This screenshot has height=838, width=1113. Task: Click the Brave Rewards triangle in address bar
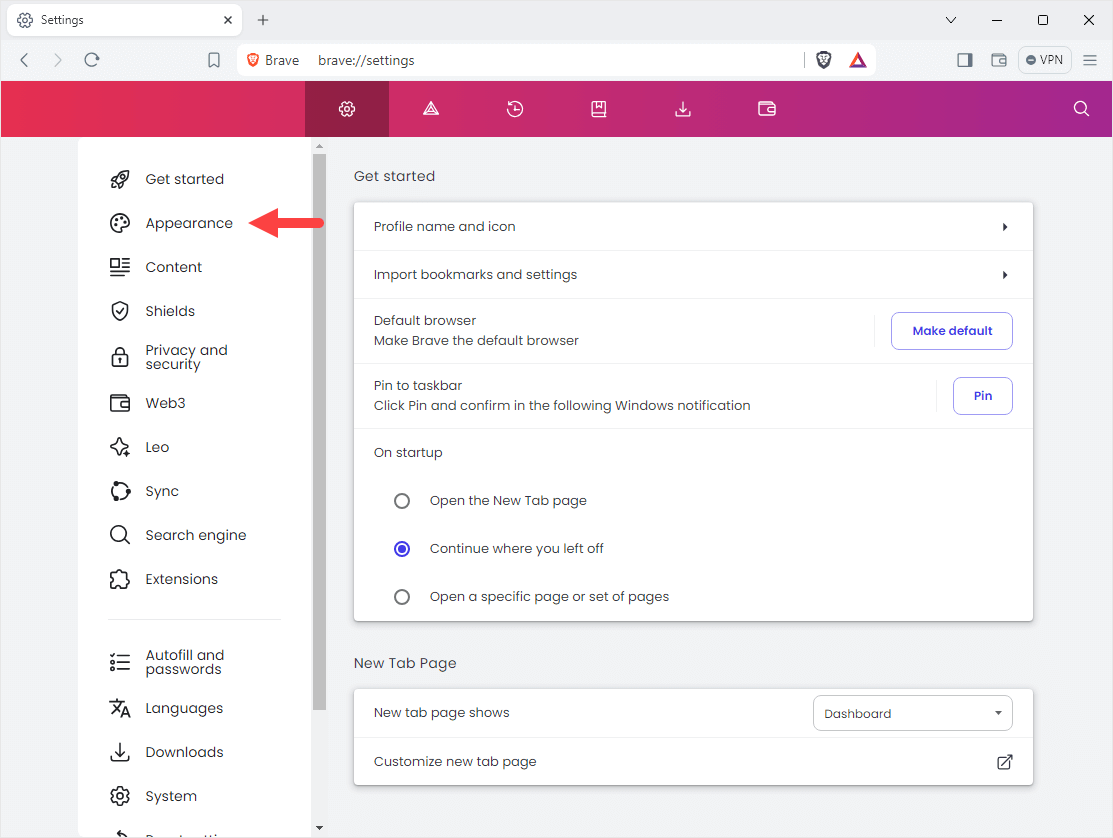pos(857,60)
